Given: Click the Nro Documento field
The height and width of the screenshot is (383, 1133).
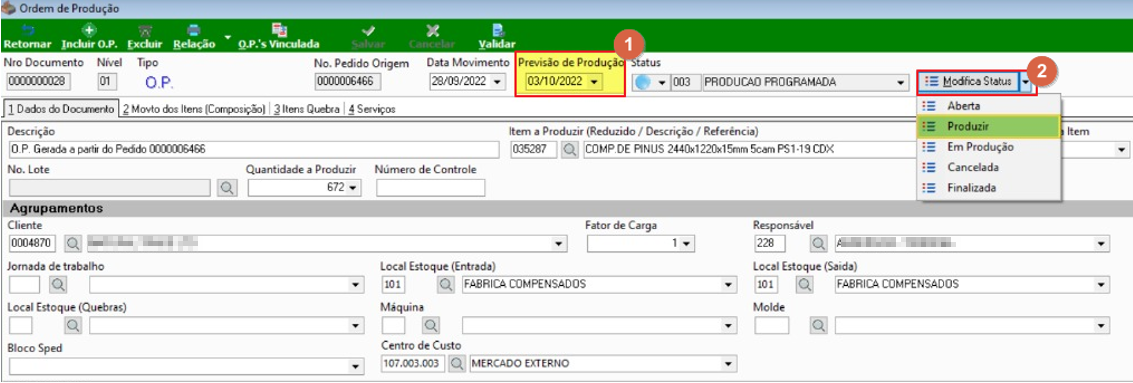Looking at the screenshot, I should tap(37, 82).
